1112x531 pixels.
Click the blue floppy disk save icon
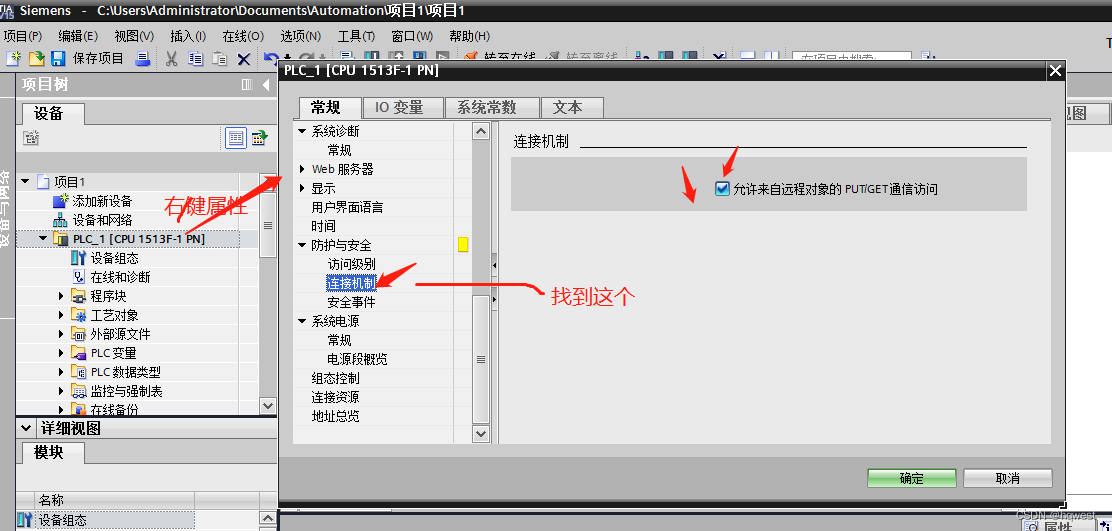coord(58,59)
